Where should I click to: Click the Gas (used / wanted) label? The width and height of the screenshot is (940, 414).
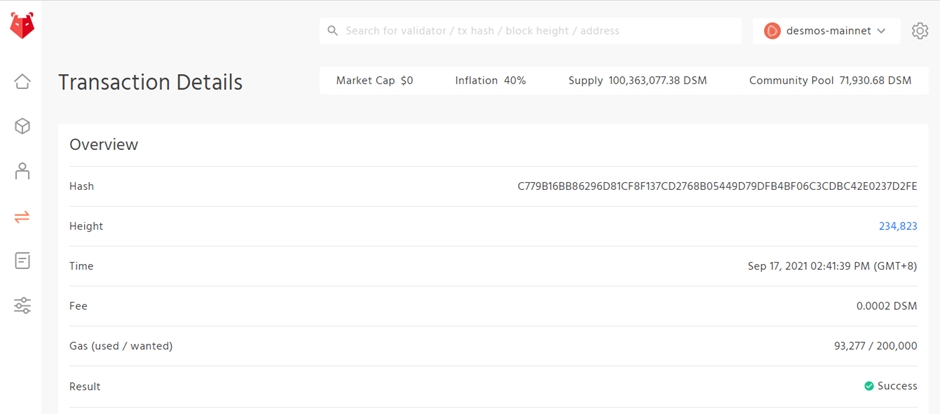[x=121, y=346]
